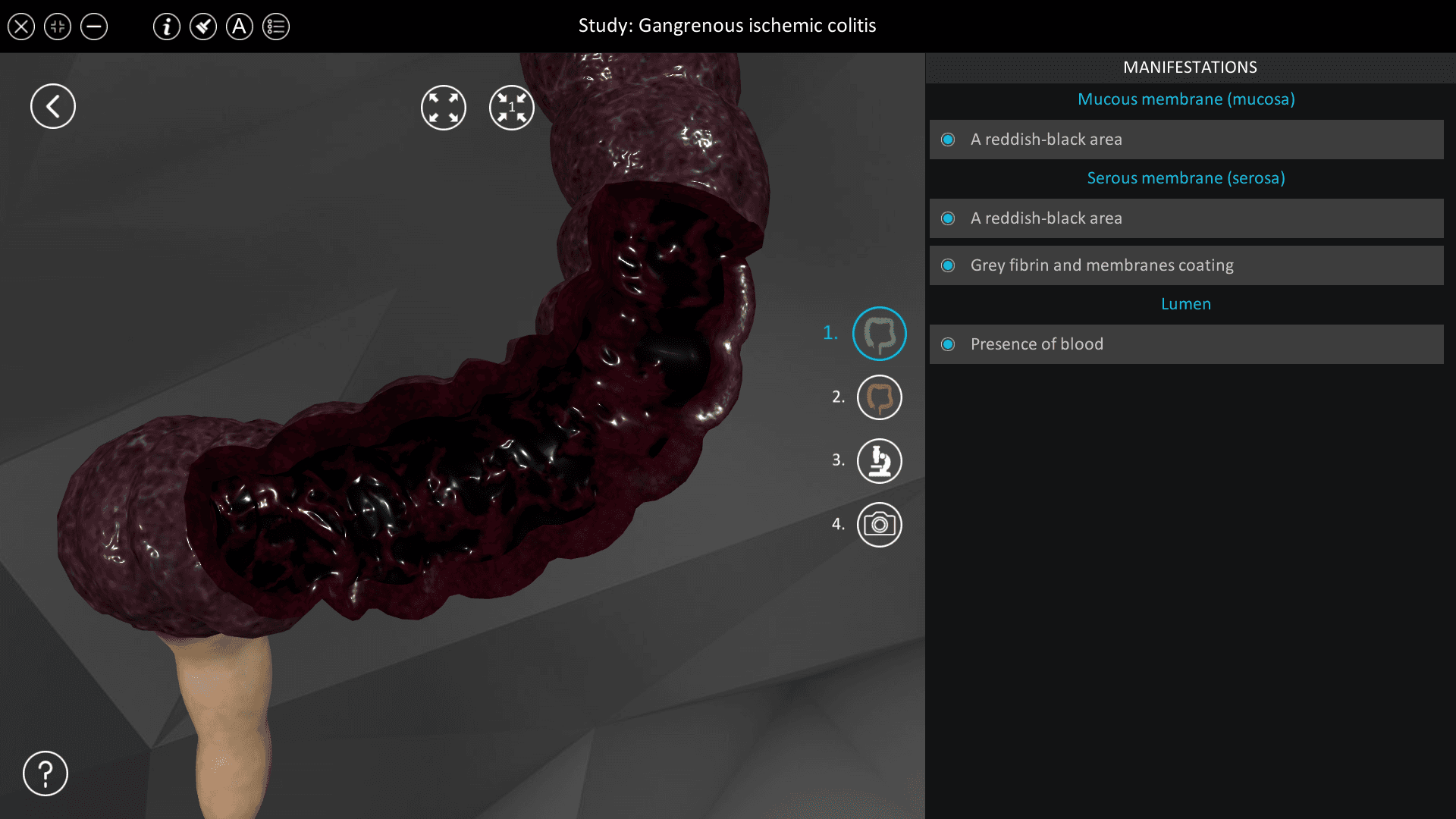Click the 'Grey fibrin and membranes coating' row text
This screenshot has height=819, width=1456.
(x=1102, y=265)
